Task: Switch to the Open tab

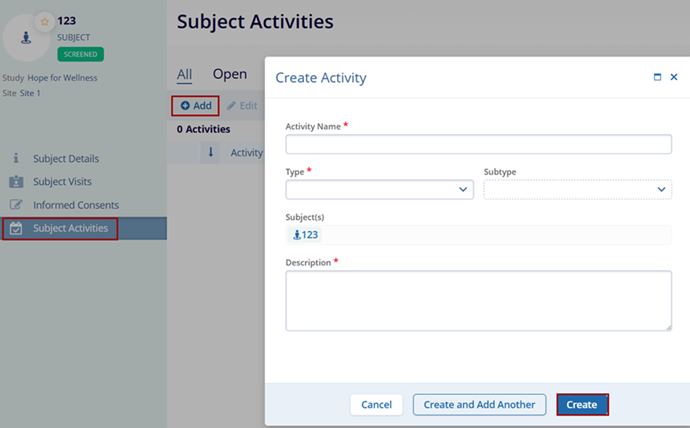Action: pos(229,74)
